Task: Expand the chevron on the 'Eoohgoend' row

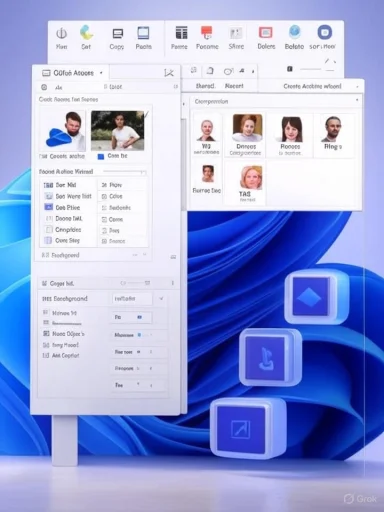Action: 144,255
